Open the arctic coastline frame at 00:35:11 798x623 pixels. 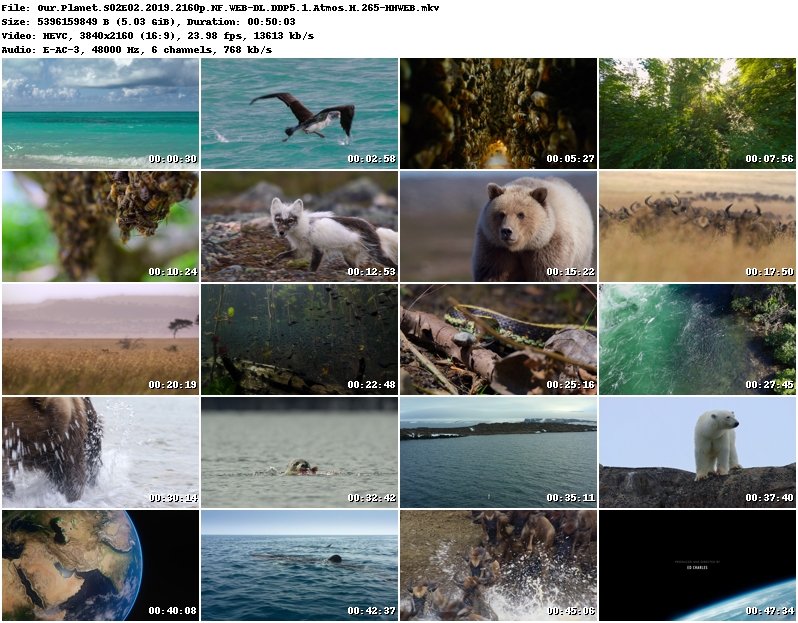click(x=498, y=452)
